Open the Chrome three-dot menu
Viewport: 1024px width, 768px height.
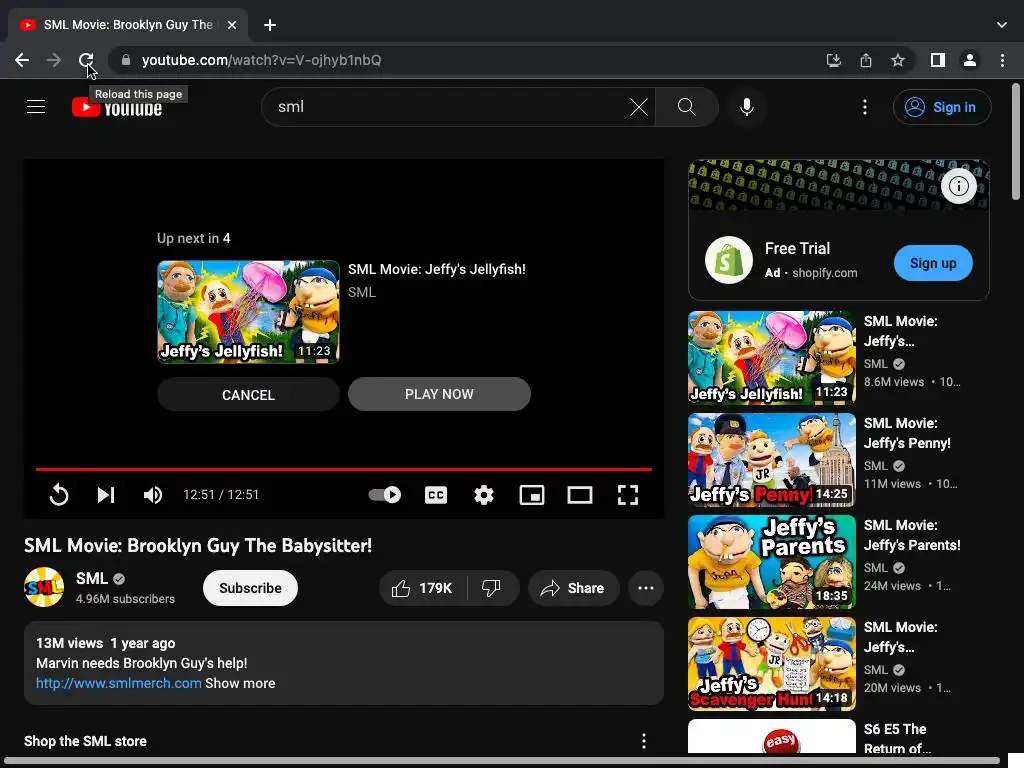pos(1002,60)
